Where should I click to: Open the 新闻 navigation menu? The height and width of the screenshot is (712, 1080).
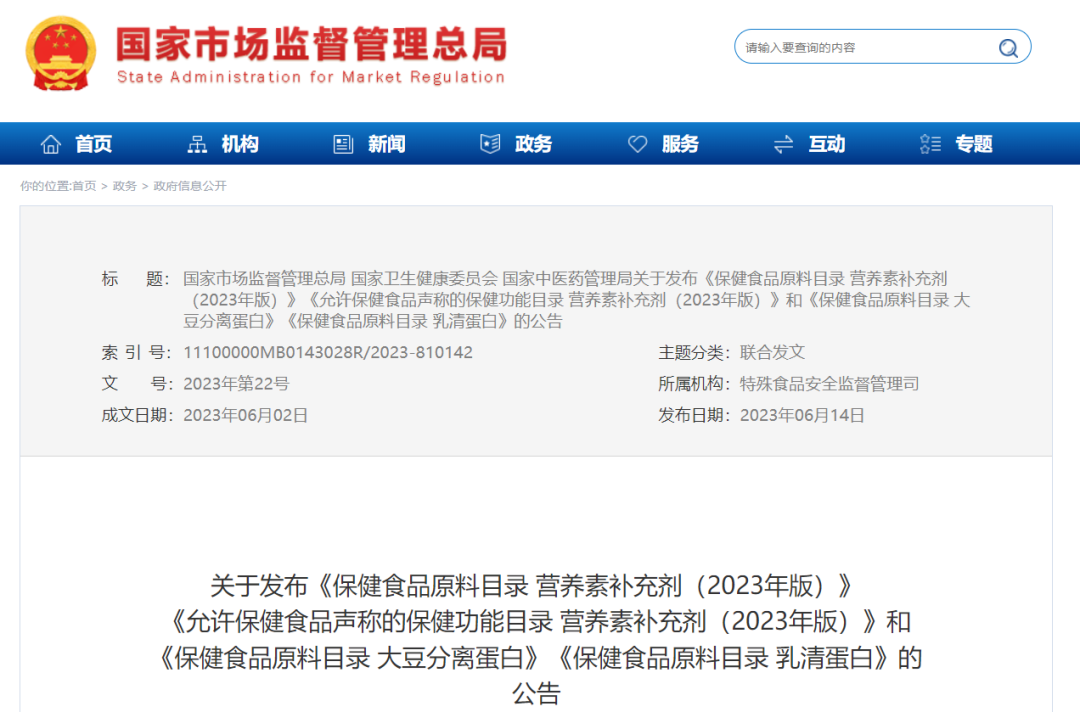386,144
